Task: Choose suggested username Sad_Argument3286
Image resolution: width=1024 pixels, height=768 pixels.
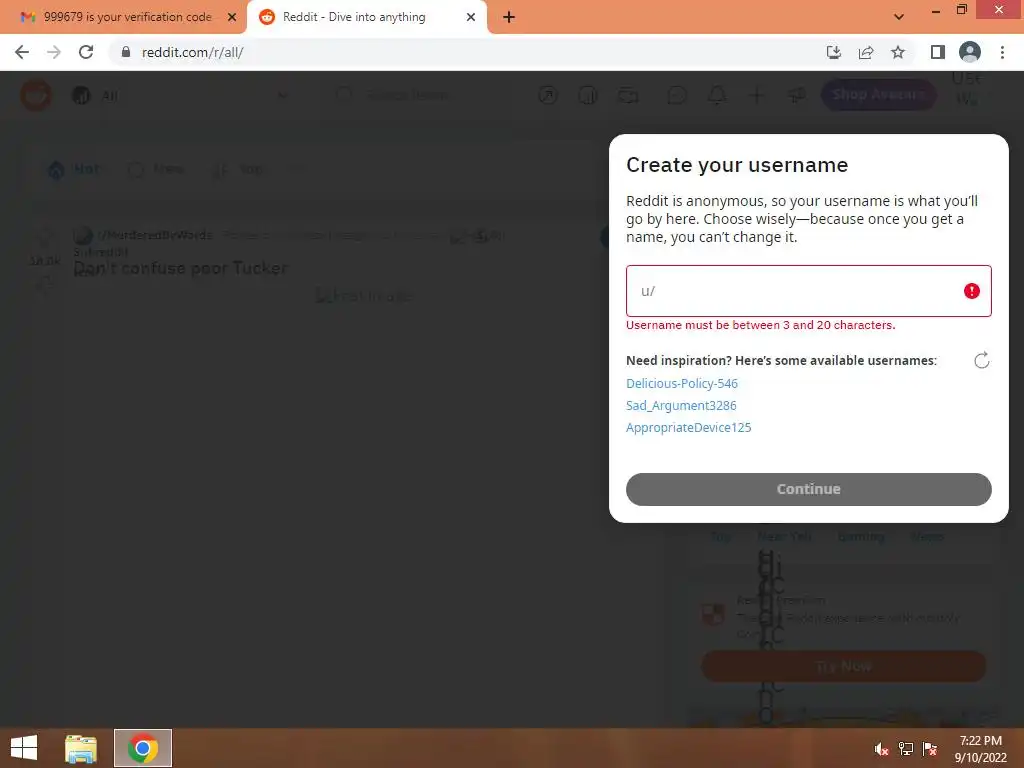Action: tap(681, 406)
